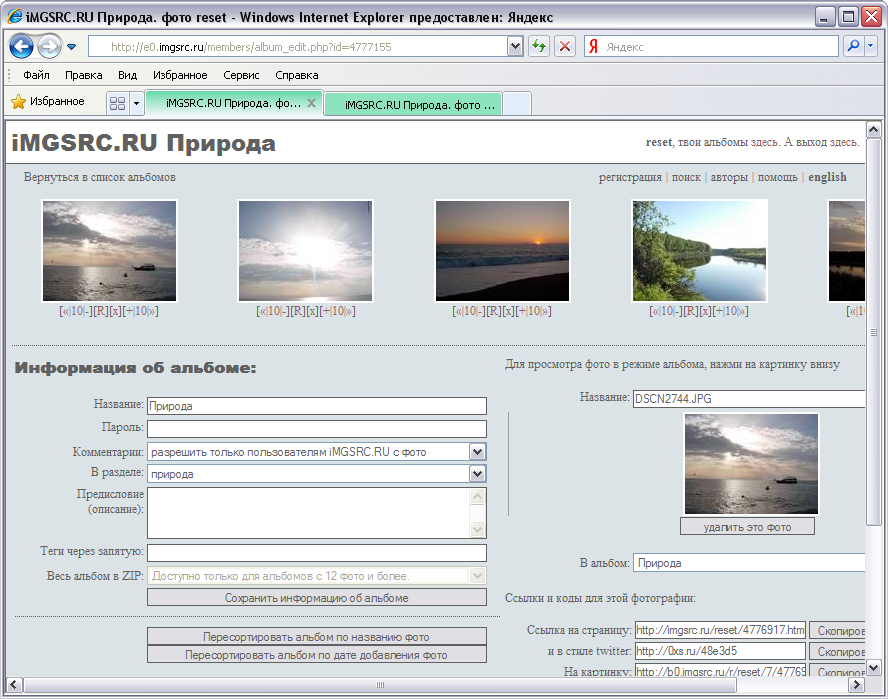This screenshot has height=699, width=888.
Task: Expand the address bar history dropdown
Action: coord(513,46)
